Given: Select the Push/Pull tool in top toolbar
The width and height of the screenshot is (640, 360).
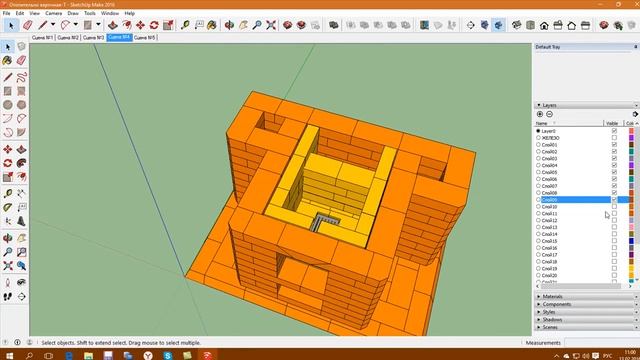Looking at the screenshot, I should coord(113,25).
